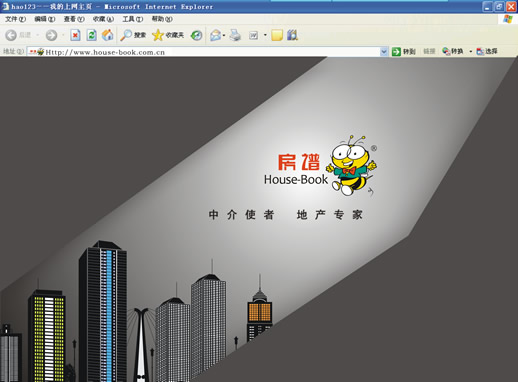Click the 选择 button on links bar
The image size is (518, 382).
click(x=487, y=51)
